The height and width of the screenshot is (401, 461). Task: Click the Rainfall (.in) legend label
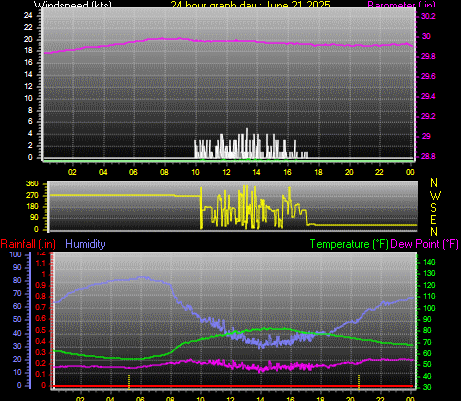pyautogui.click(x=28, y=244)
